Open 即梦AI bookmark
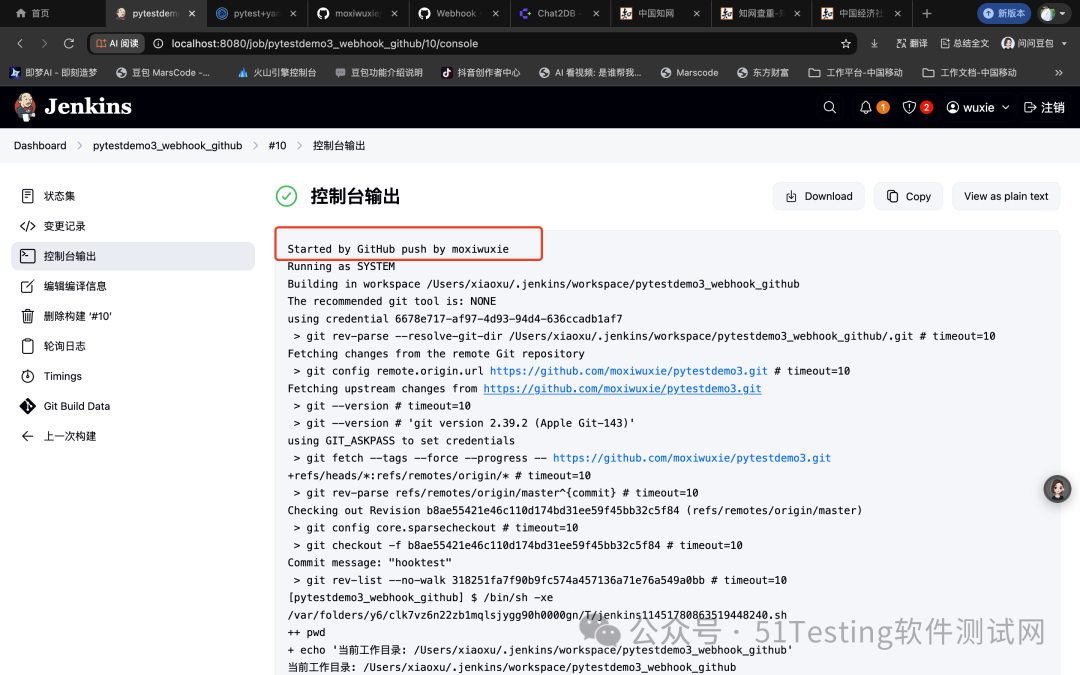This screenshot has height=675, width=1080. (x=54, y=72)
